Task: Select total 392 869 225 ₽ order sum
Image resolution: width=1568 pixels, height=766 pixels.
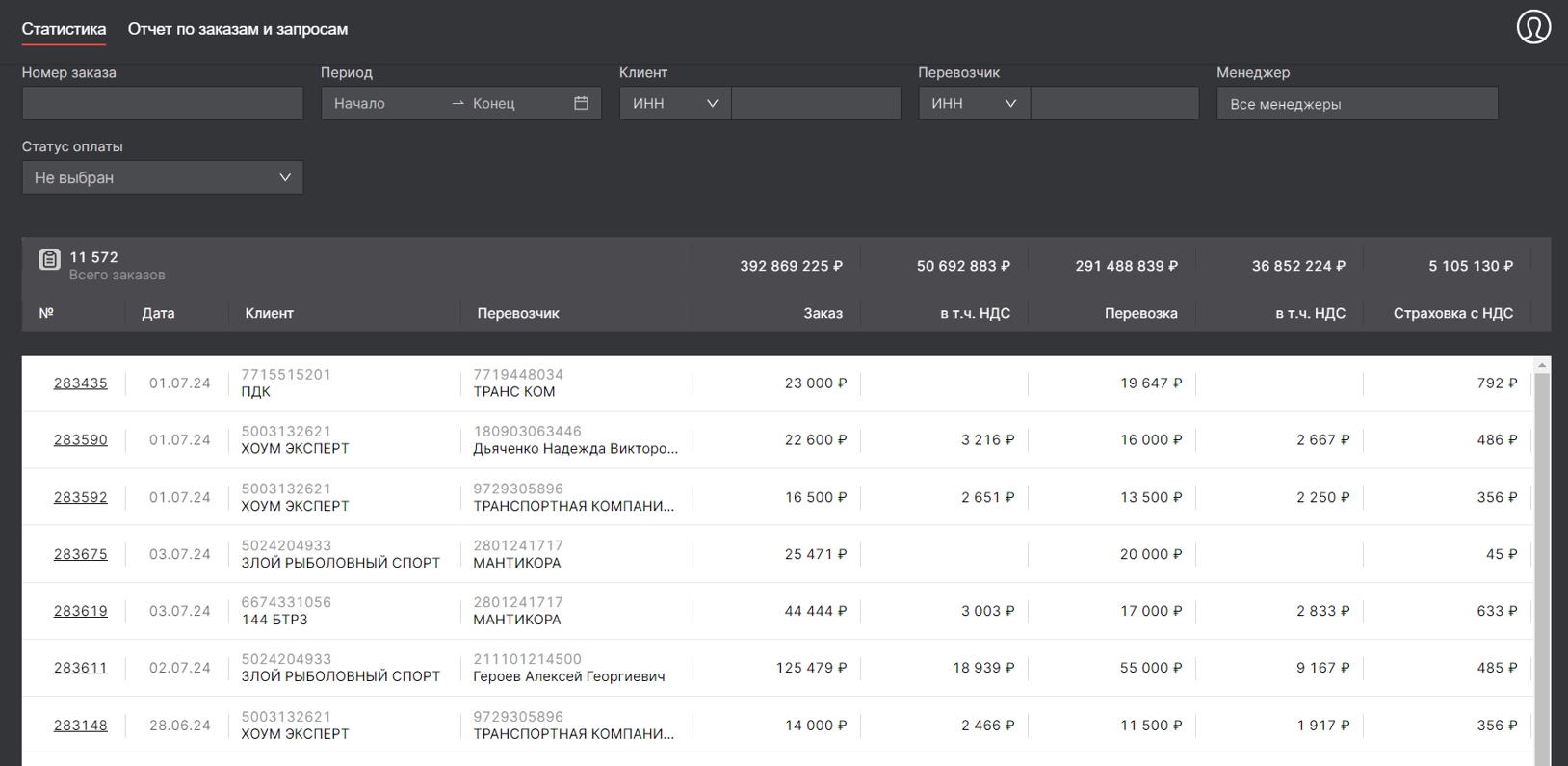Action: pyautogui.click(x=791, y=266)
